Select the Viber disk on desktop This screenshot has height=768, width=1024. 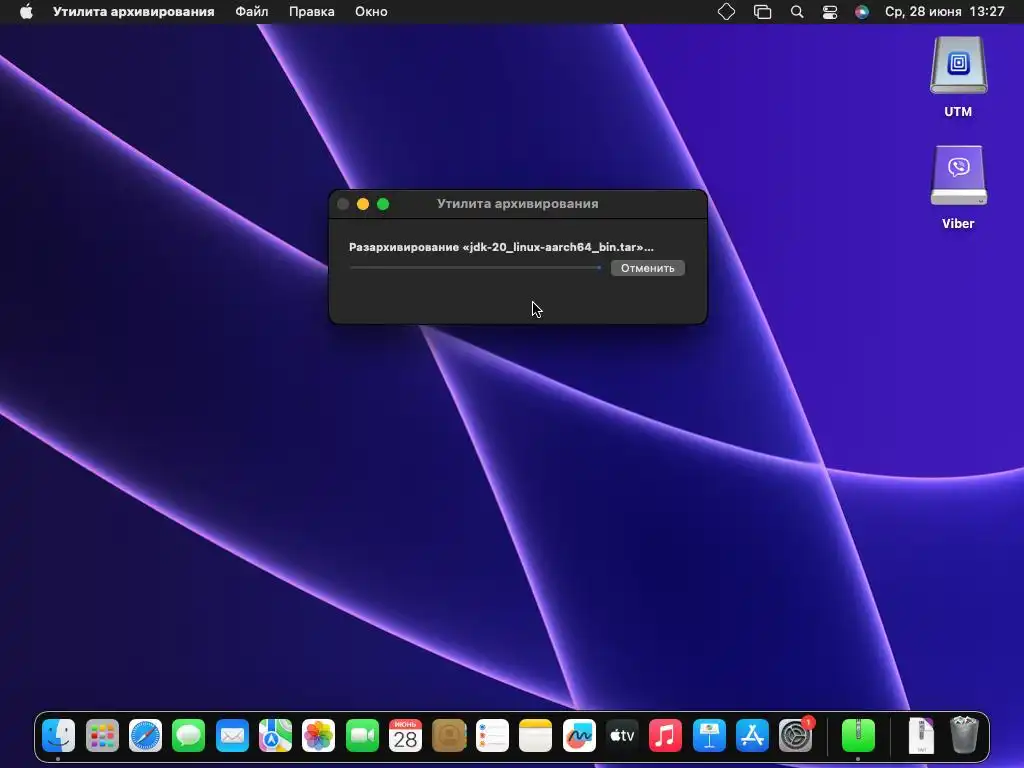coord(958,188)
